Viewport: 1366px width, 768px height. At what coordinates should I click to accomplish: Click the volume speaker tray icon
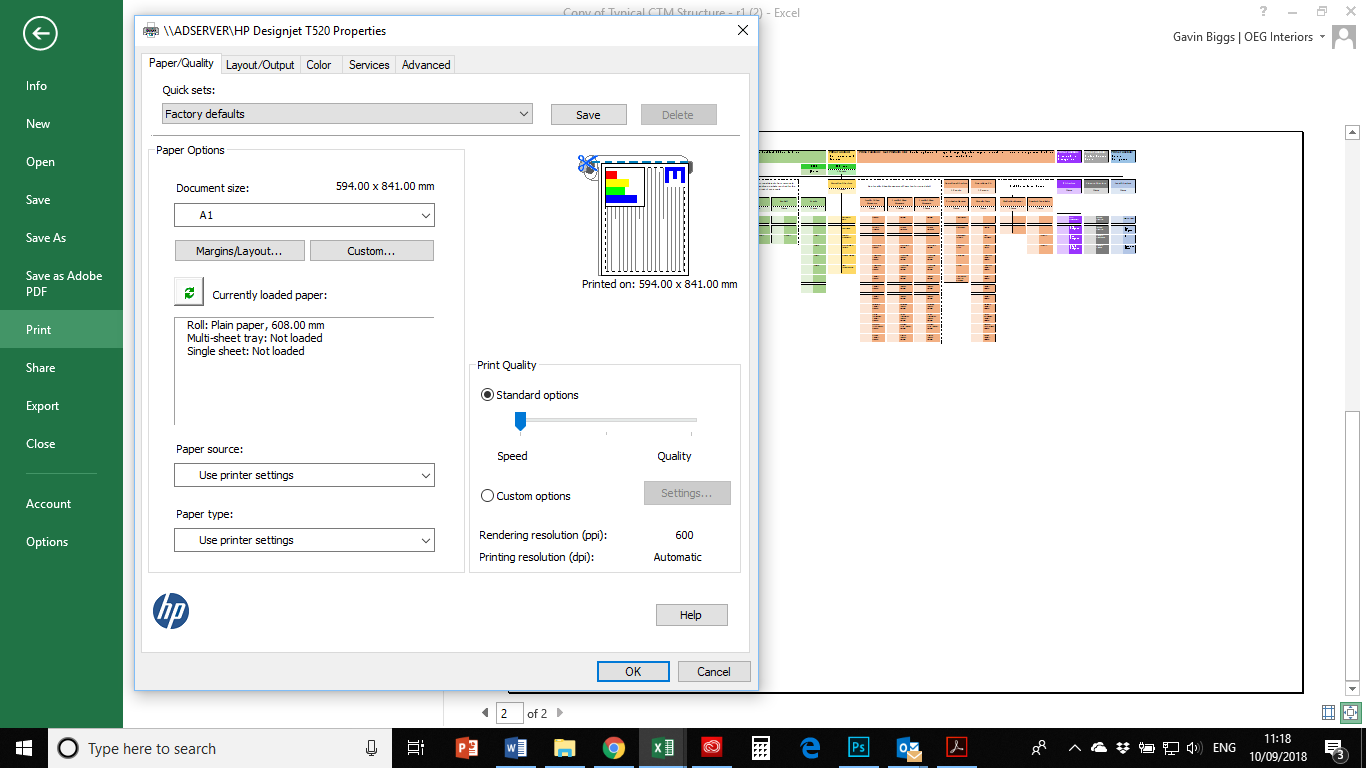click(x=1192, y=748)
